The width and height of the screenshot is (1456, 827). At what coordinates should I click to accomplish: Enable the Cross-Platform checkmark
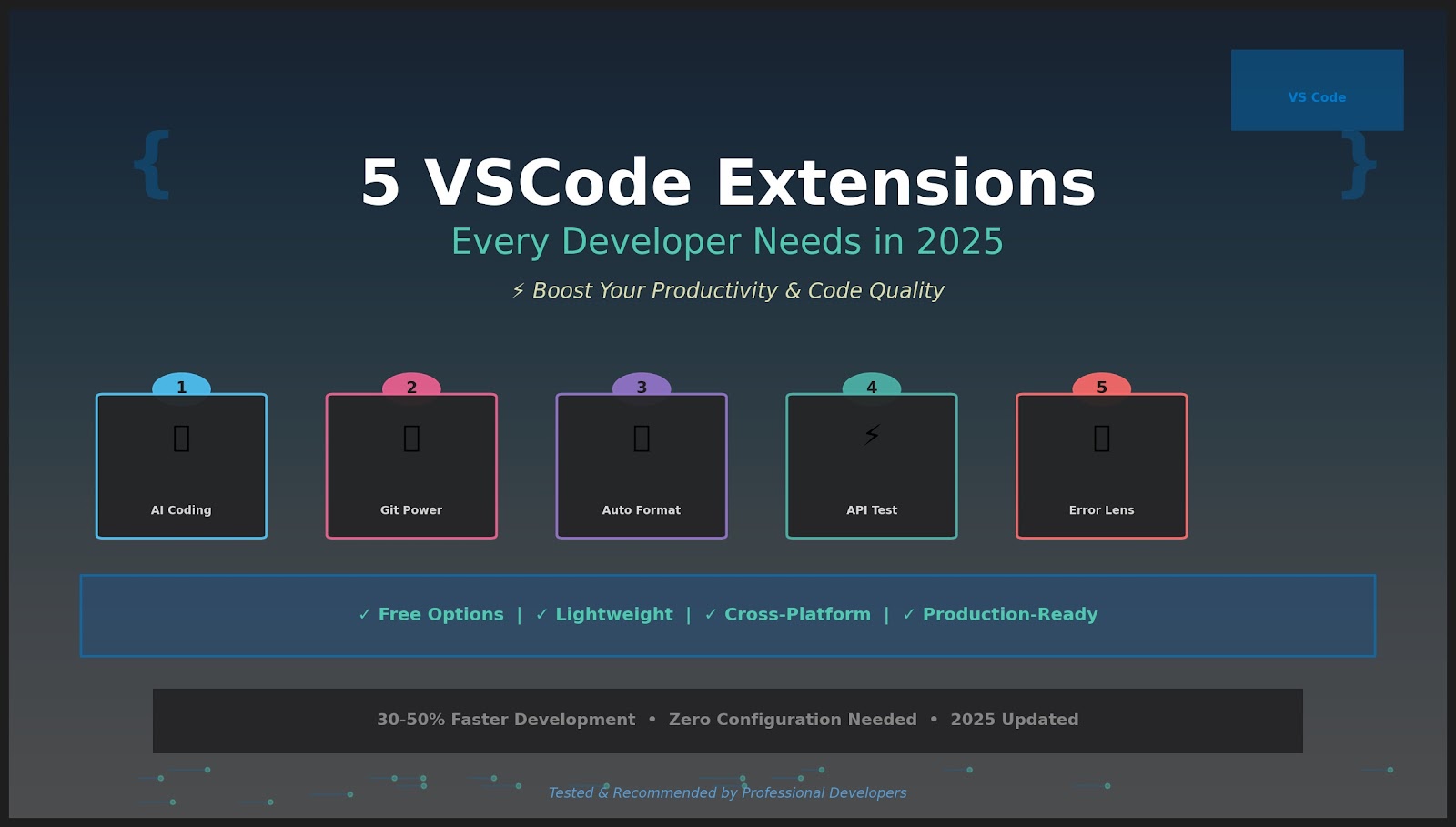711,614
